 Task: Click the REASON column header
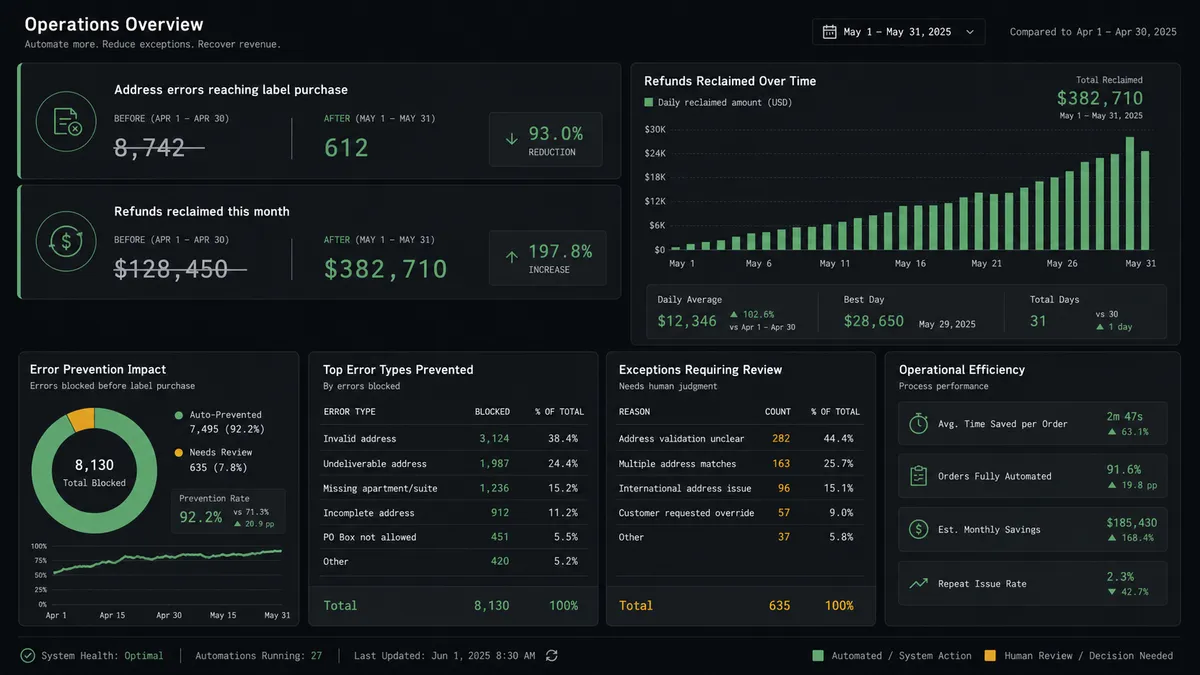click(x=634, y=412)
